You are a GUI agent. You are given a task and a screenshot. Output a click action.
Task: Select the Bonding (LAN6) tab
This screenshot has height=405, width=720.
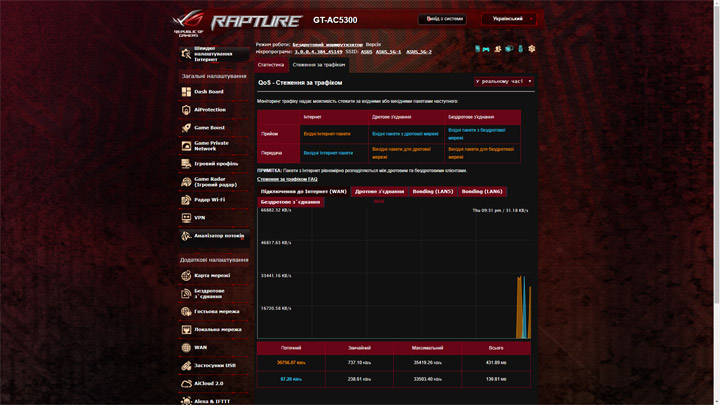click(x=482, y=191)
